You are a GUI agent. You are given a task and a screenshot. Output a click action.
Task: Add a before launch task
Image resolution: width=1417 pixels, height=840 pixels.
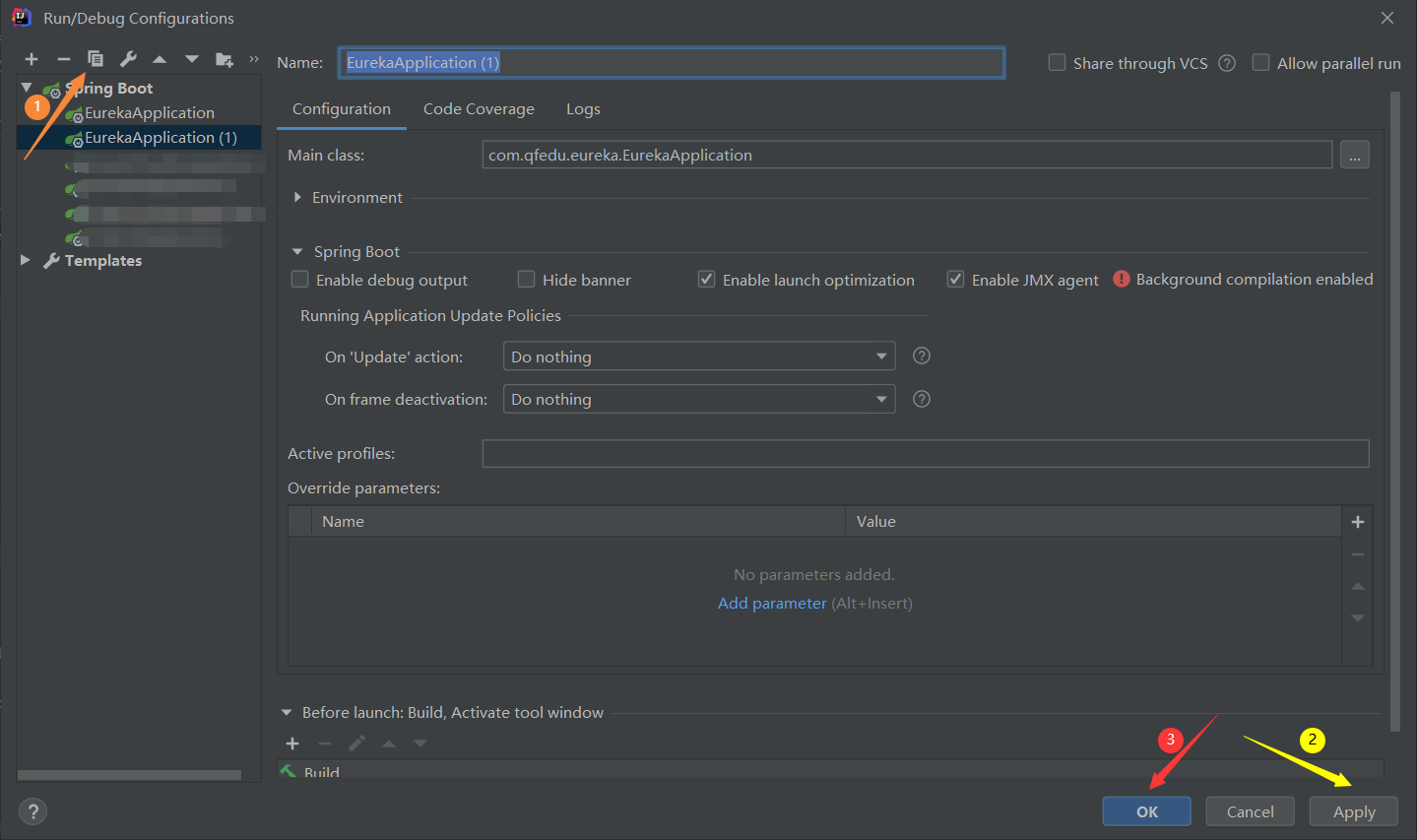point(292,743)
